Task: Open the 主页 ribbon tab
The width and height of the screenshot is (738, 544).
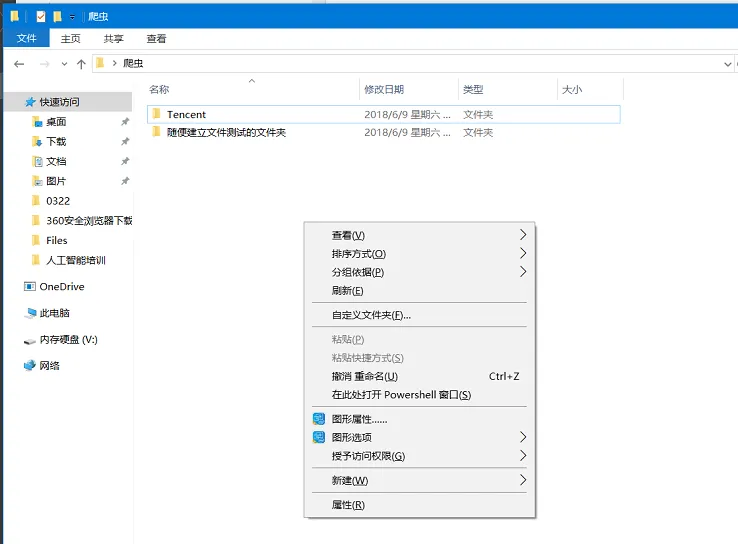Action: tap(70, 39)
